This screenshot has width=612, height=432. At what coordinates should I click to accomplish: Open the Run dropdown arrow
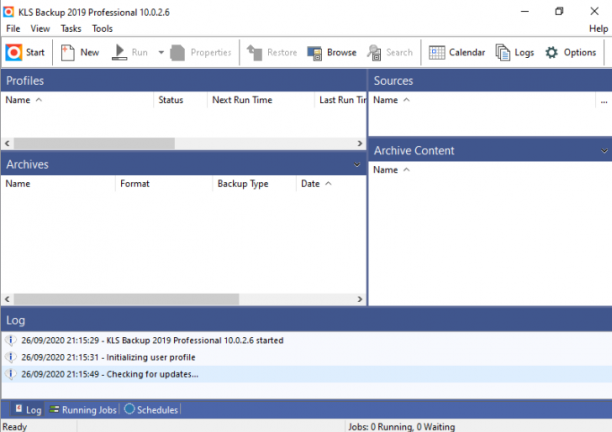tap(161, 52)
